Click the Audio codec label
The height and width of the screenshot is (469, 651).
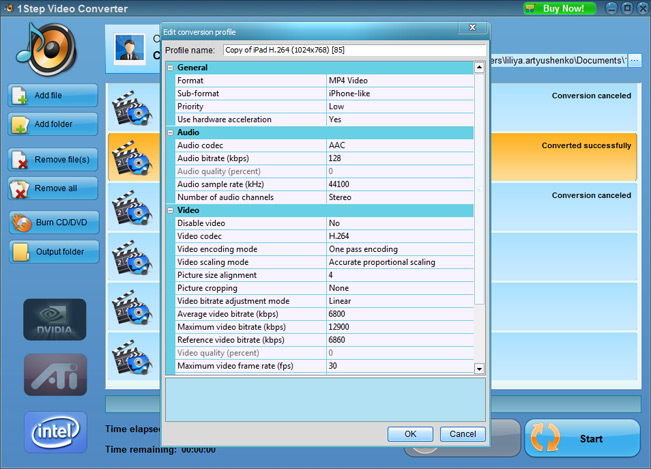click(x=200, y=145)
